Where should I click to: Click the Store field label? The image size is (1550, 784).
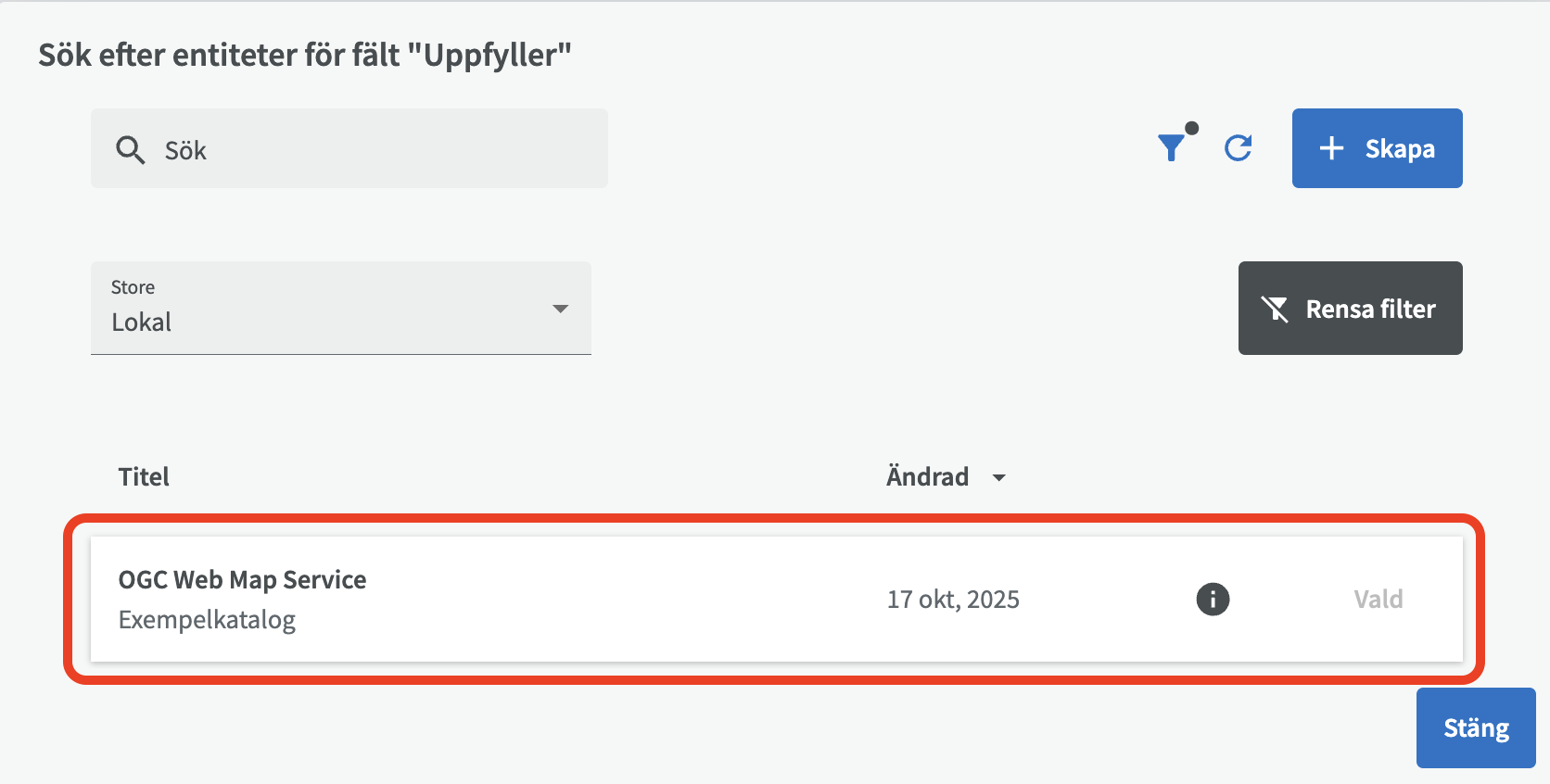pyautogui.click(x=133, y=287)
